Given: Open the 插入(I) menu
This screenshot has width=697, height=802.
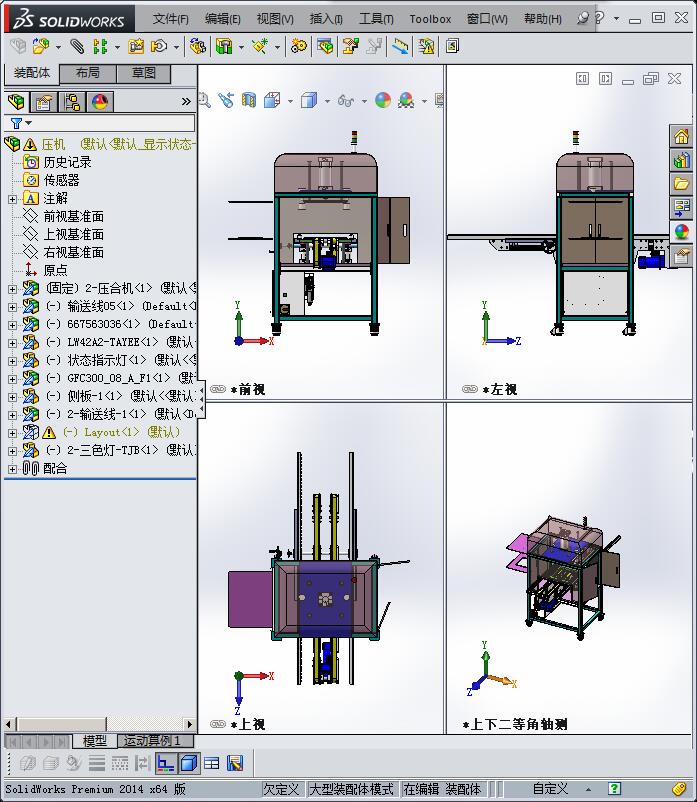Looking at the screenshot, I should (326, 19).
